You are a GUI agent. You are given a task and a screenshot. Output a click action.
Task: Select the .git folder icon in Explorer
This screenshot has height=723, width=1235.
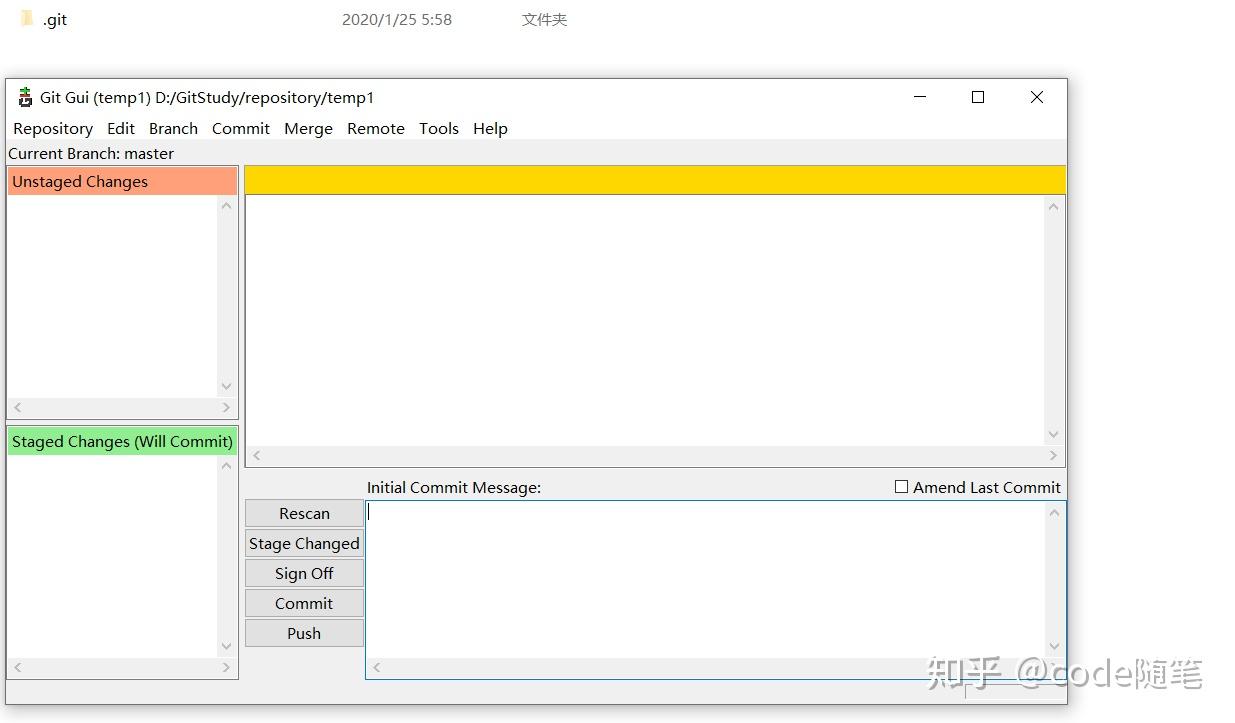27,19
